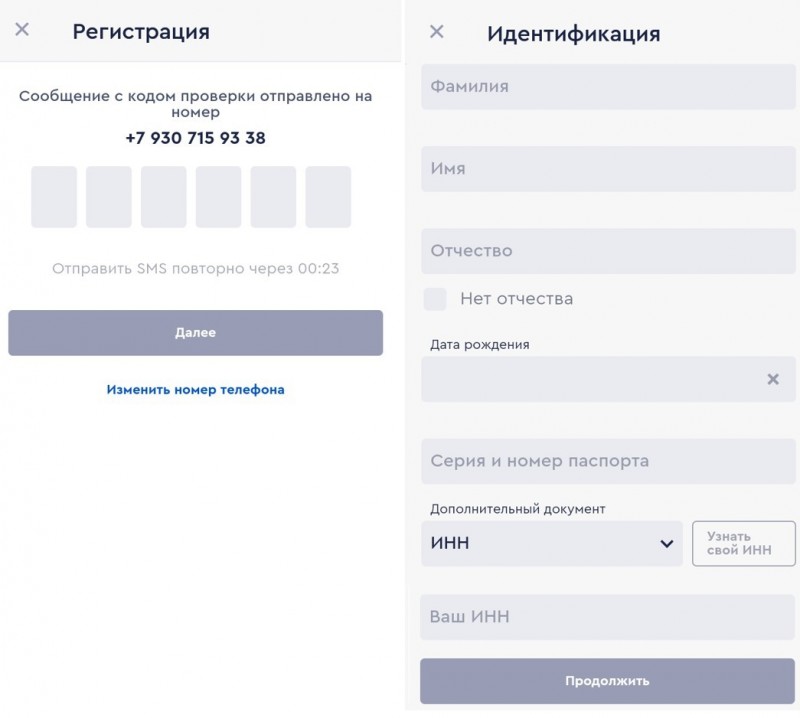Tap the Далее button
Screen dimensions: 800x718
click(x=195, y=333)
